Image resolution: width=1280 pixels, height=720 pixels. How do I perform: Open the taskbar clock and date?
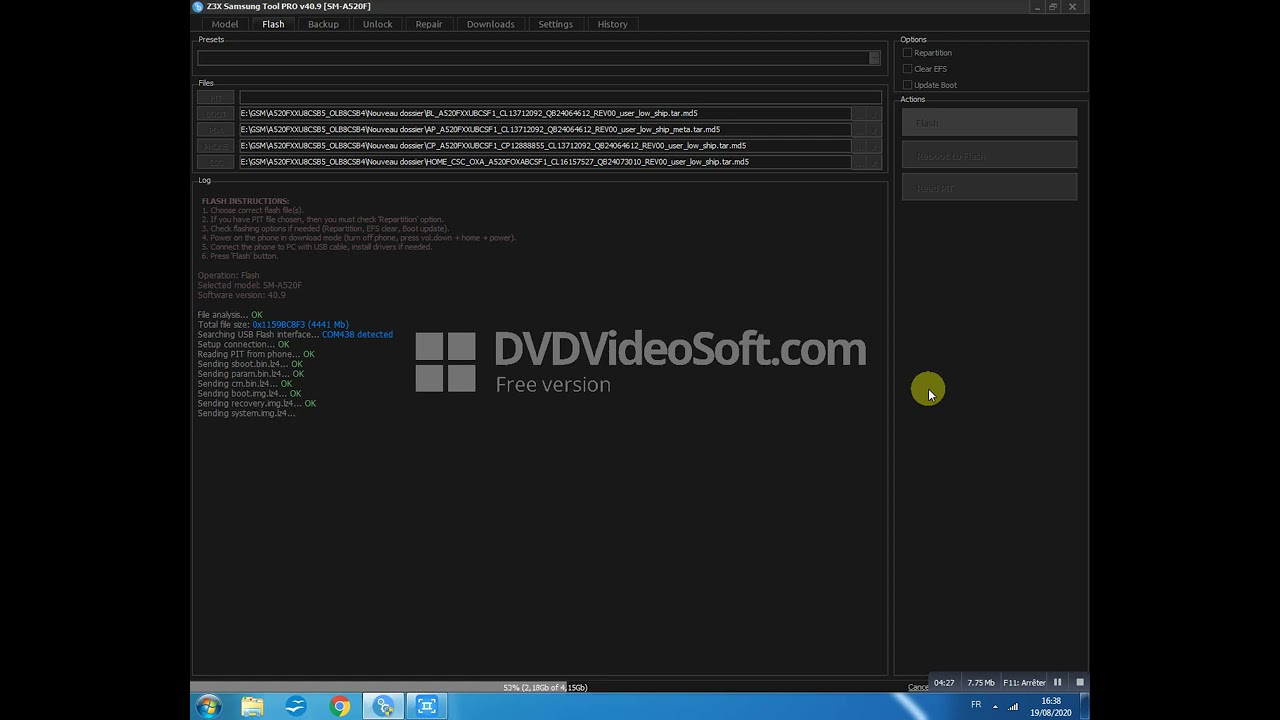coord(1050,707)
